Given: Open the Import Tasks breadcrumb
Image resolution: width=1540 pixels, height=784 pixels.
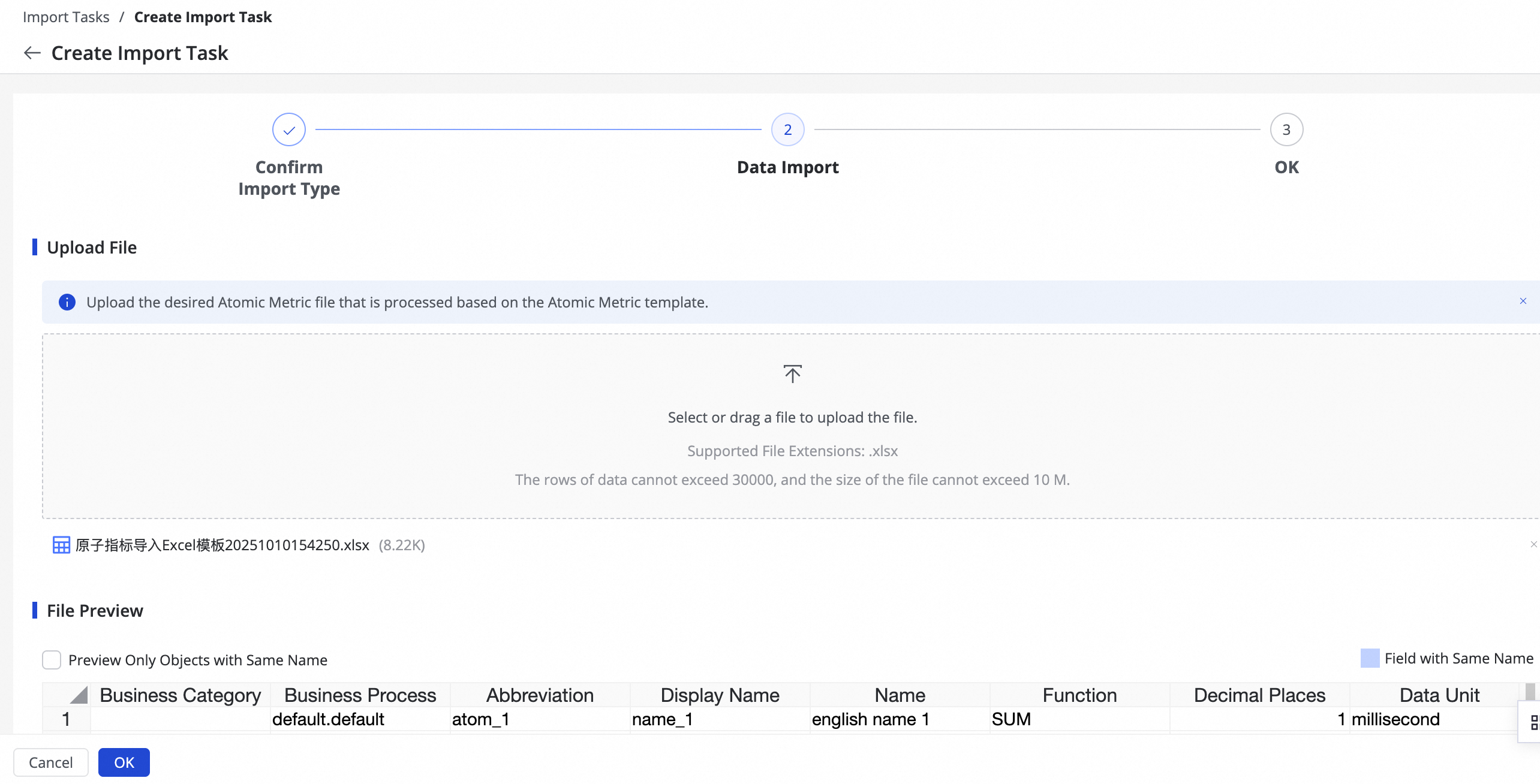Looking at the screenshot, I should 66,17.
